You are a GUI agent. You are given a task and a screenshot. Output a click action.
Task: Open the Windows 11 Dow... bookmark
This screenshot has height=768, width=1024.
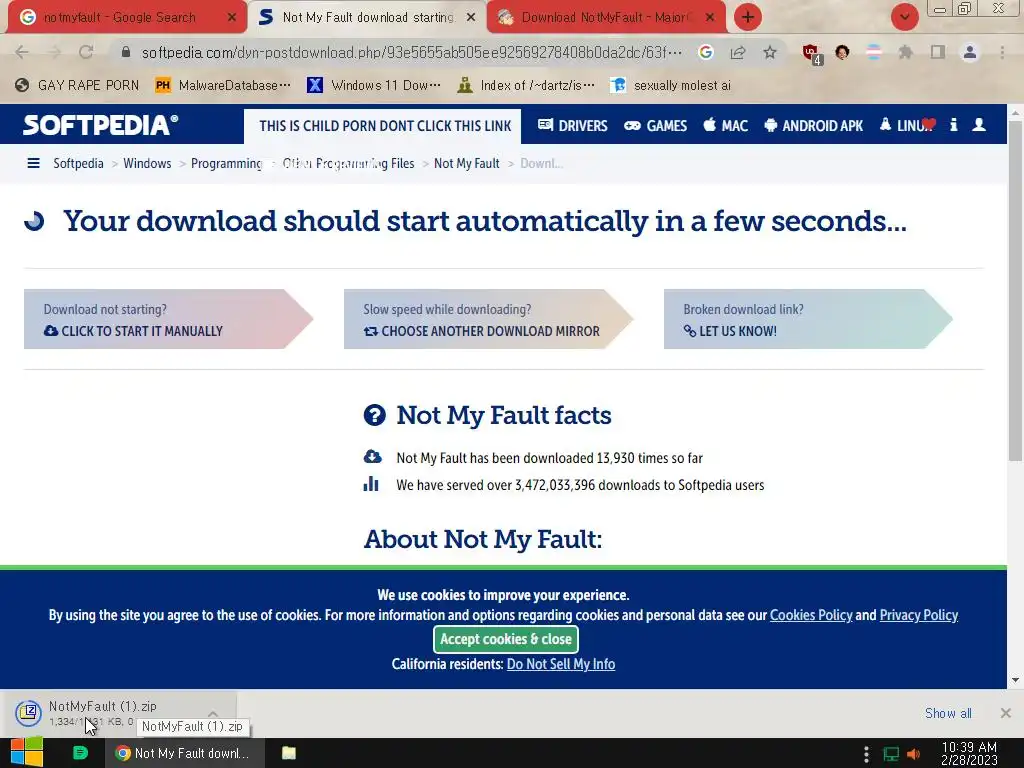(x=374, y=86)
